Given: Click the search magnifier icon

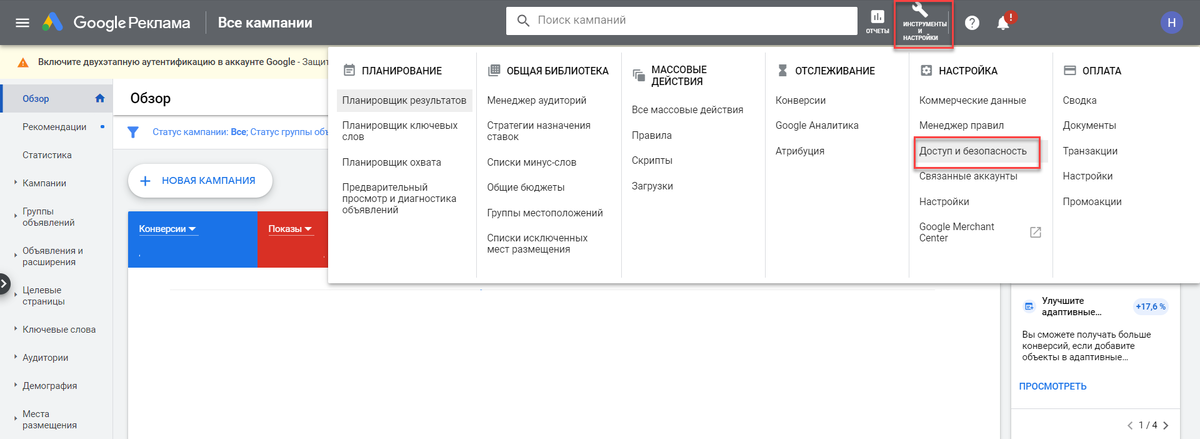Looking at the screenshot, I should (x=523, y=21).
